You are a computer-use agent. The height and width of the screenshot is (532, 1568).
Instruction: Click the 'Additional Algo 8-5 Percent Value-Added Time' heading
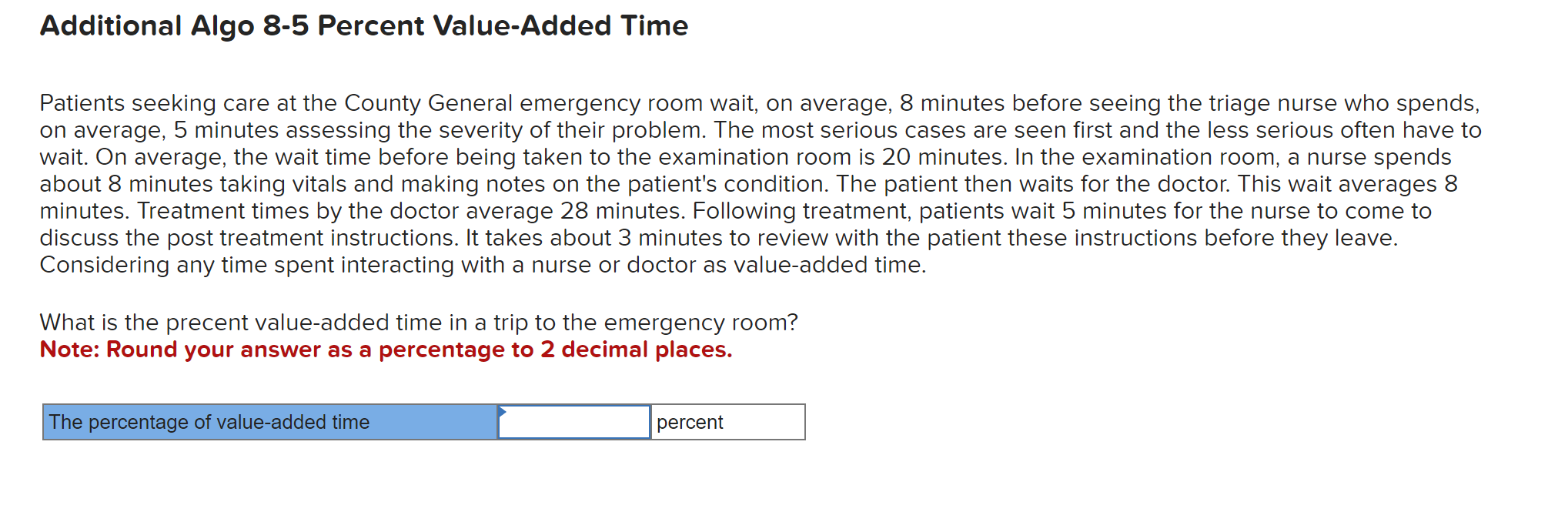coord(362,25)
